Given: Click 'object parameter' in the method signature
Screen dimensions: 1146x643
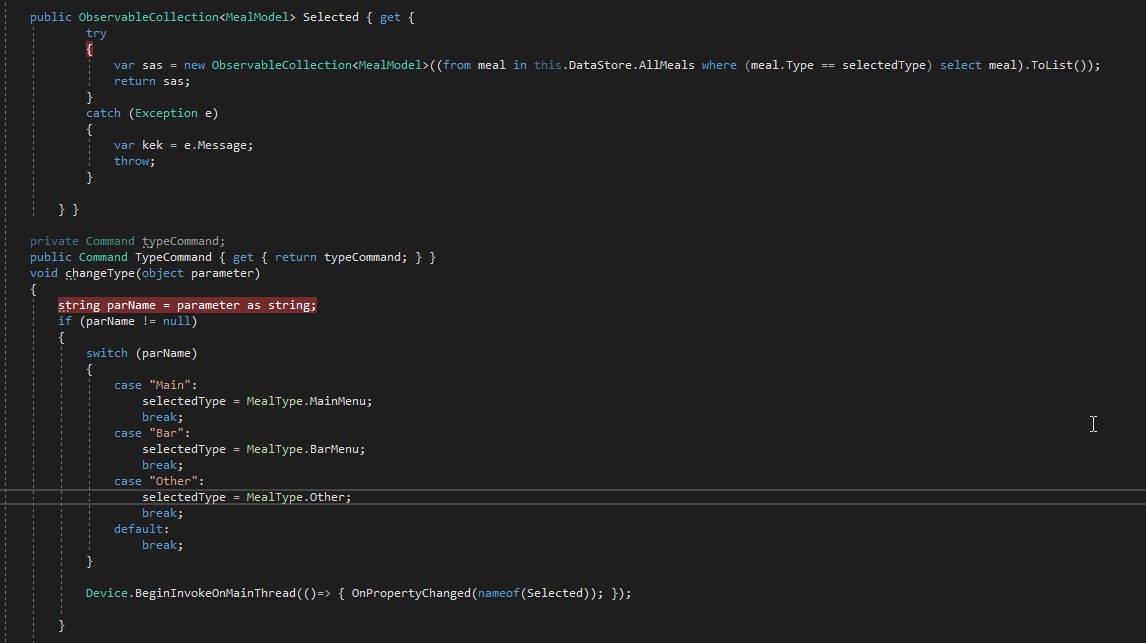Looking at the screenshot, I should 197,273.
